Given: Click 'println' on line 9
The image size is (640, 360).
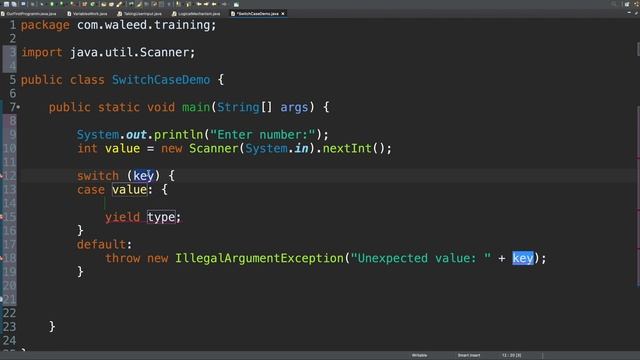Looking at the screenshot, I should click(x=178, y=134).
